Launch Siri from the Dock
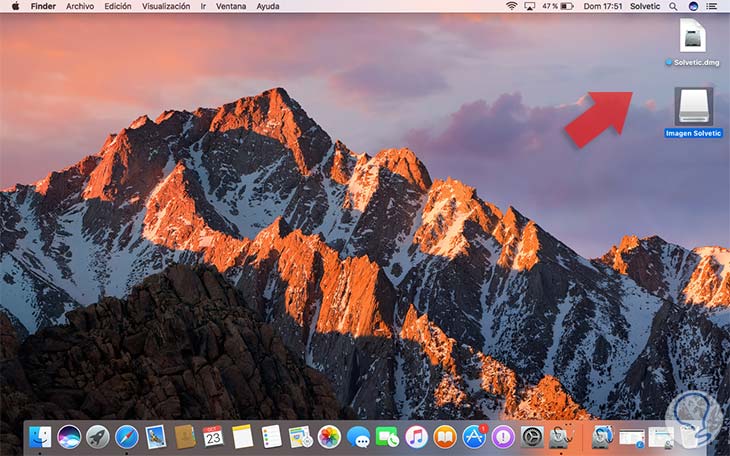The image size is (730, 456). coord(69,437)
